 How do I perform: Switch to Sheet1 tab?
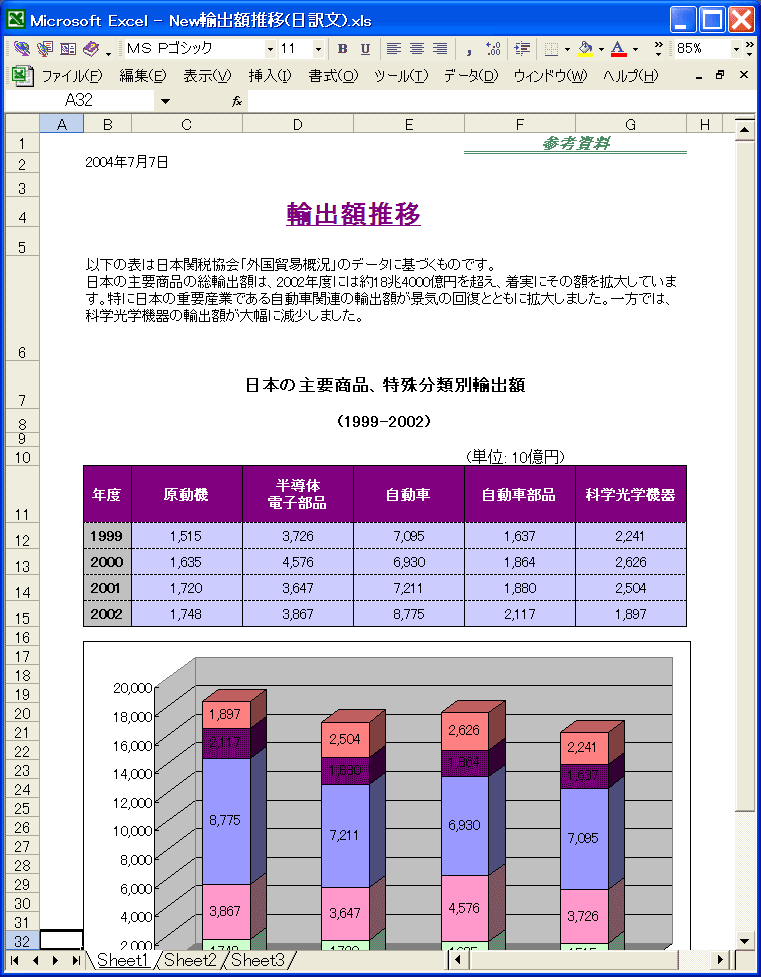pyautogui.click(x=123, y=960)
